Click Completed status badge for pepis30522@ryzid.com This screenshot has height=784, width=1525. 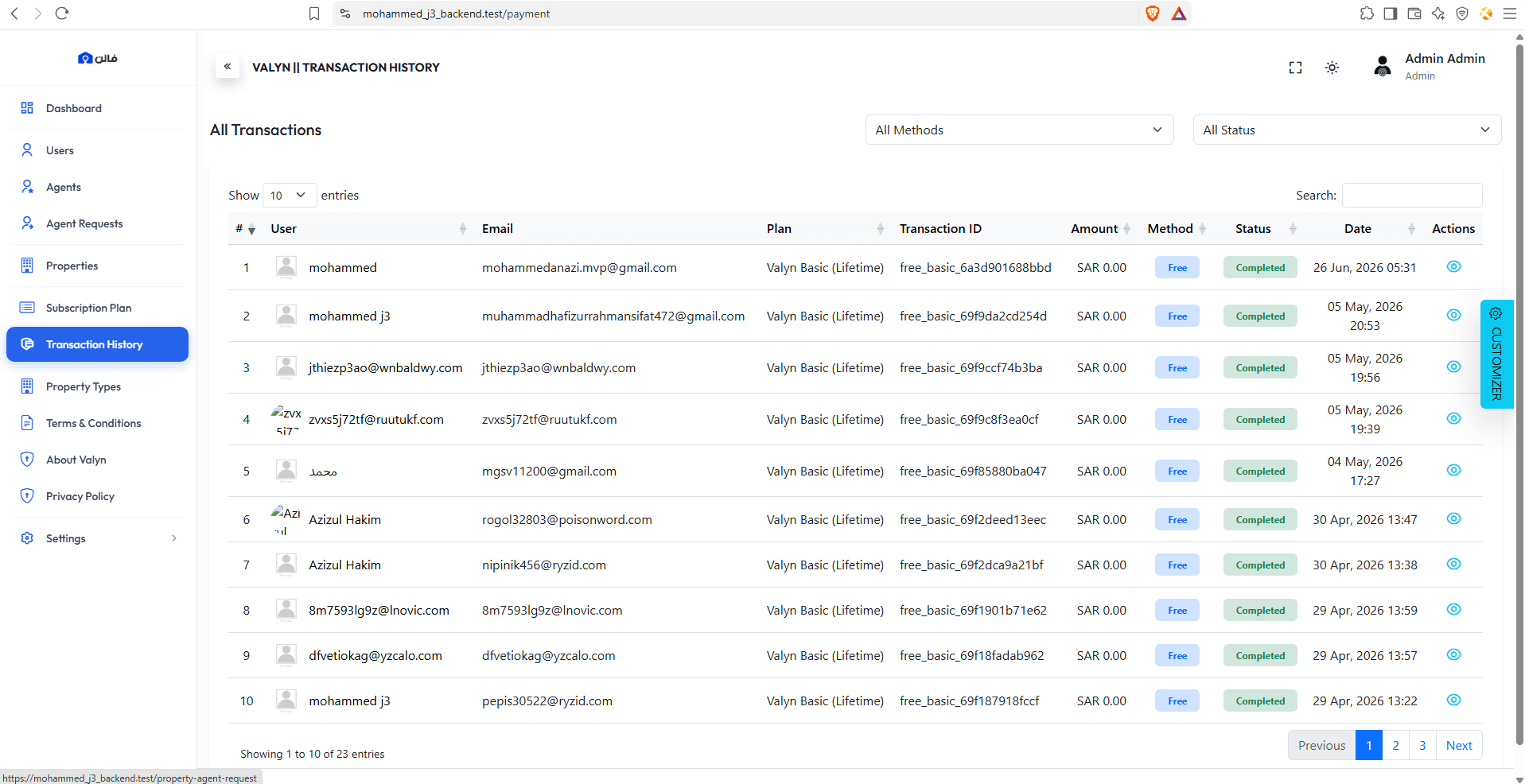click(1260, 701)
